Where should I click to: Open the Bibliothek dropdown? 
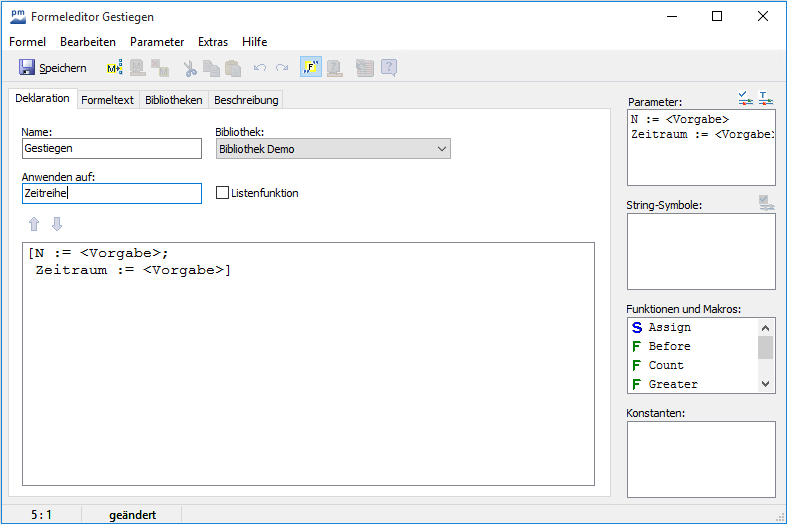tap(333, 149)
